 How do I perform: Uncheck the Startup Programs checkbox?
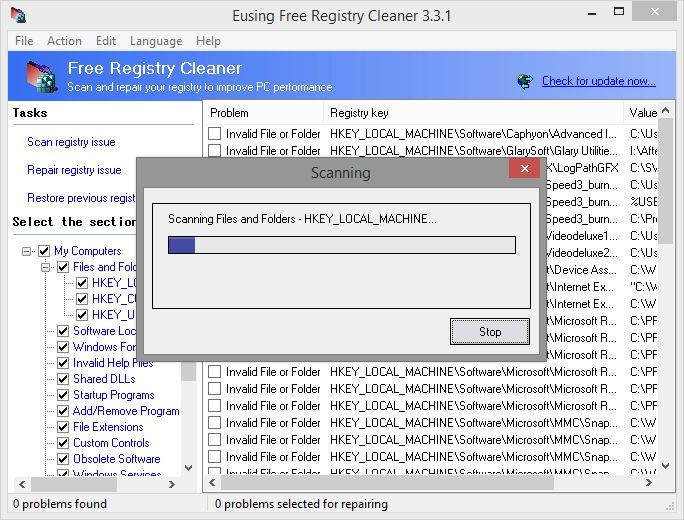point(63,395)
